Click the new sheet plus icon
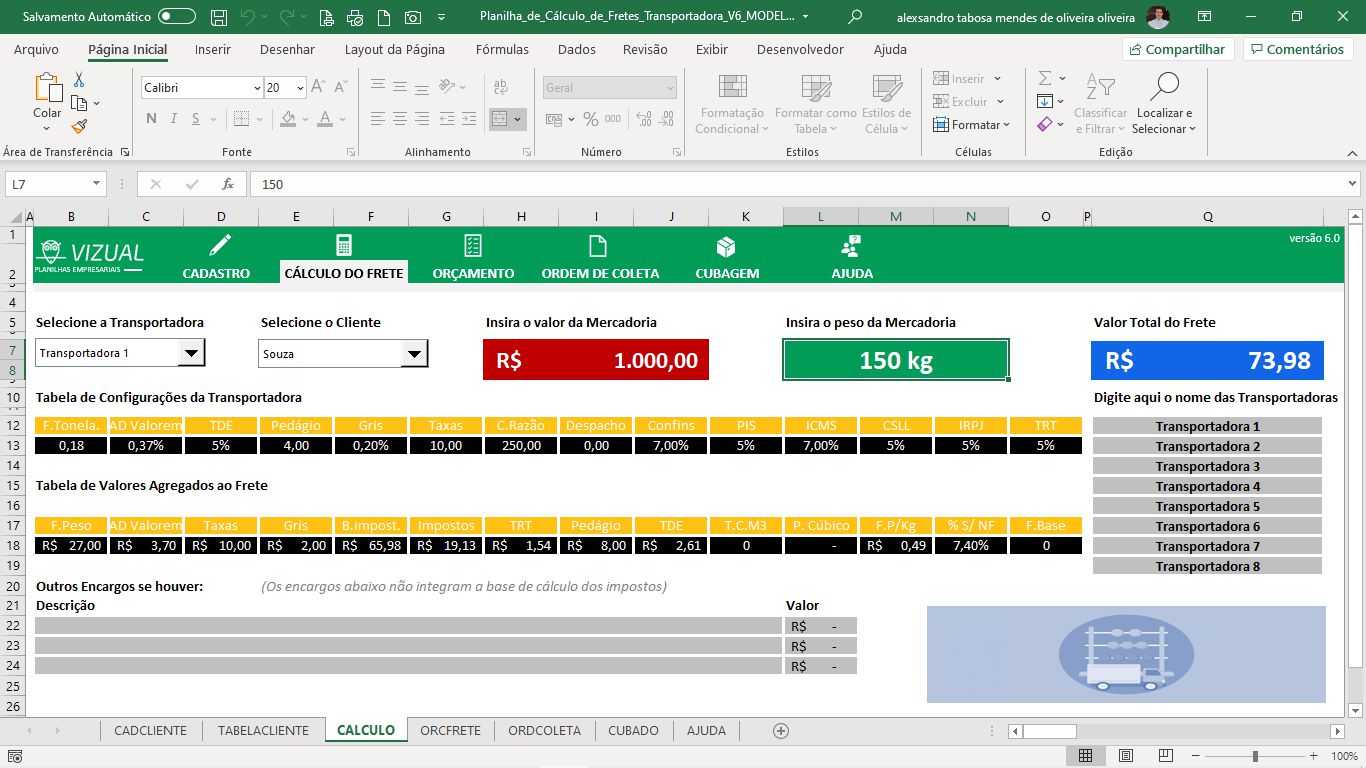 tap(781, 731)
